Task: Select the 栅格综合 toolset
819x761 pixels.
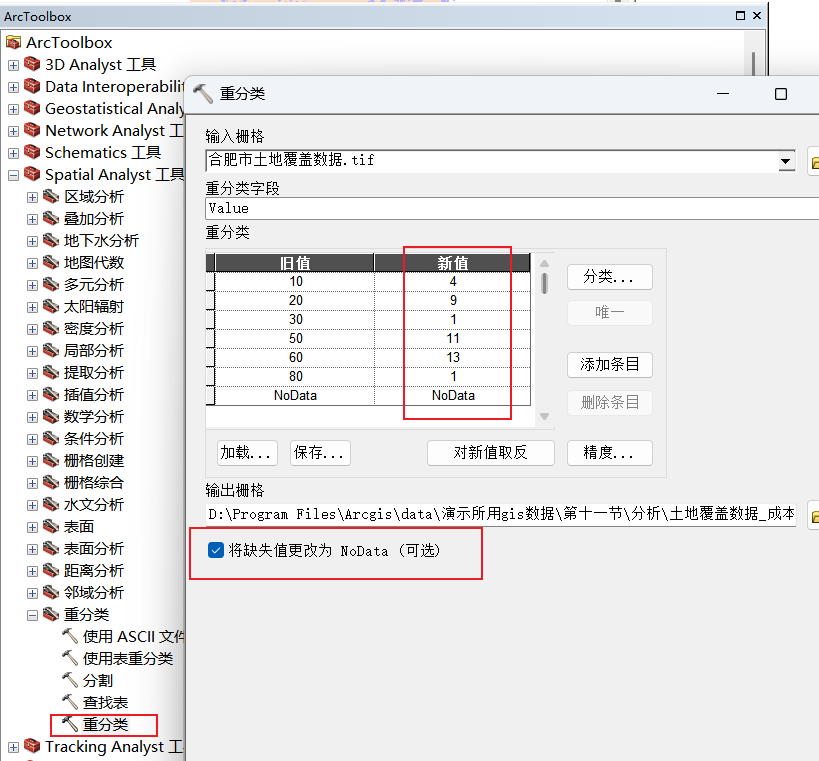Action: [93, 483]
